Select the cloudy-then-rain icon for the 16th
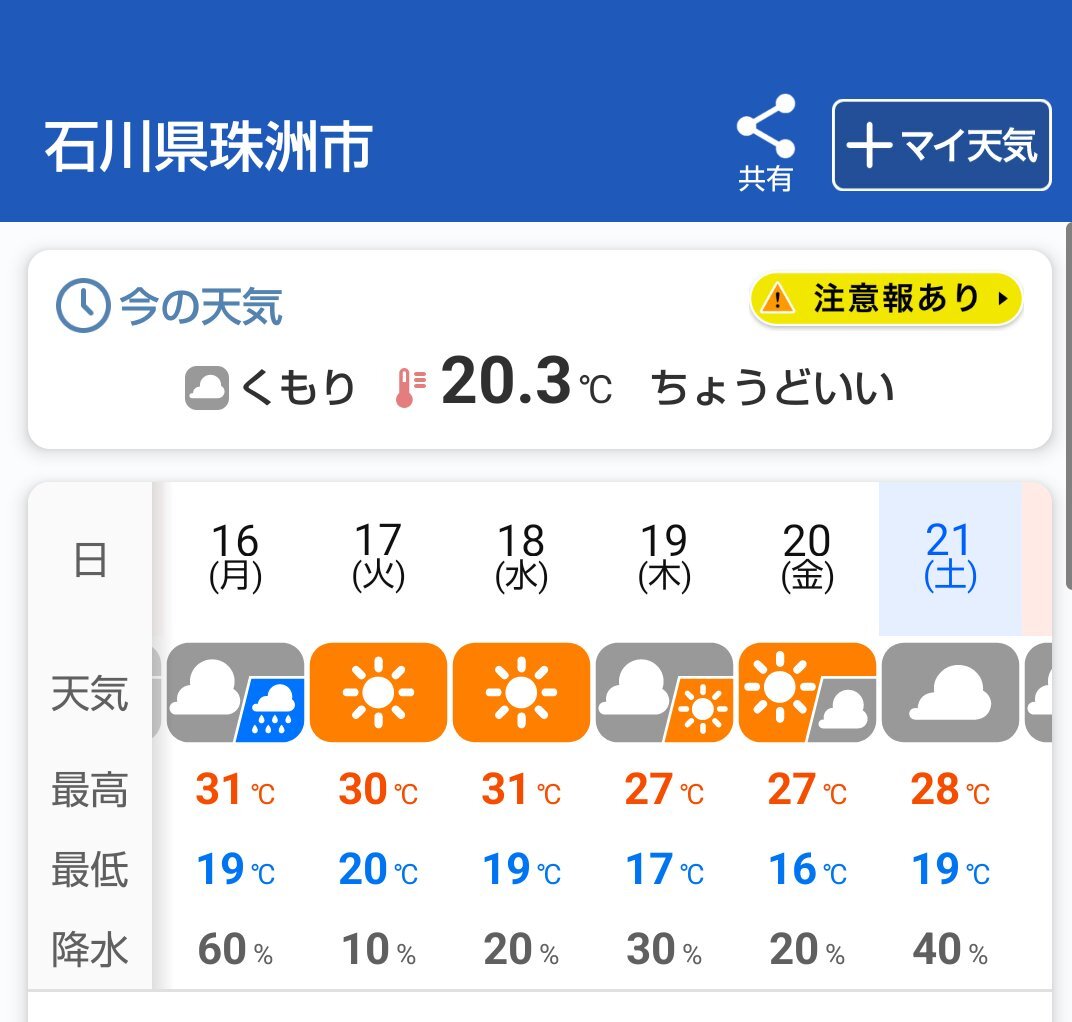The height and width of the screenshot is (1022, 1072). 235,692
